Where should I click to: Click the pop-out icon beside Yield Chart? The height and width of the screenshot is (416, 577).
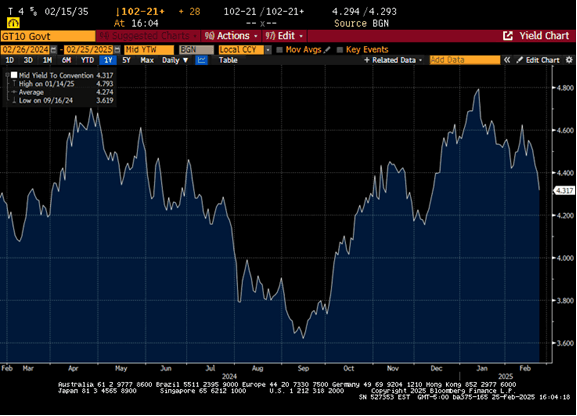click(x=508, y=36)
